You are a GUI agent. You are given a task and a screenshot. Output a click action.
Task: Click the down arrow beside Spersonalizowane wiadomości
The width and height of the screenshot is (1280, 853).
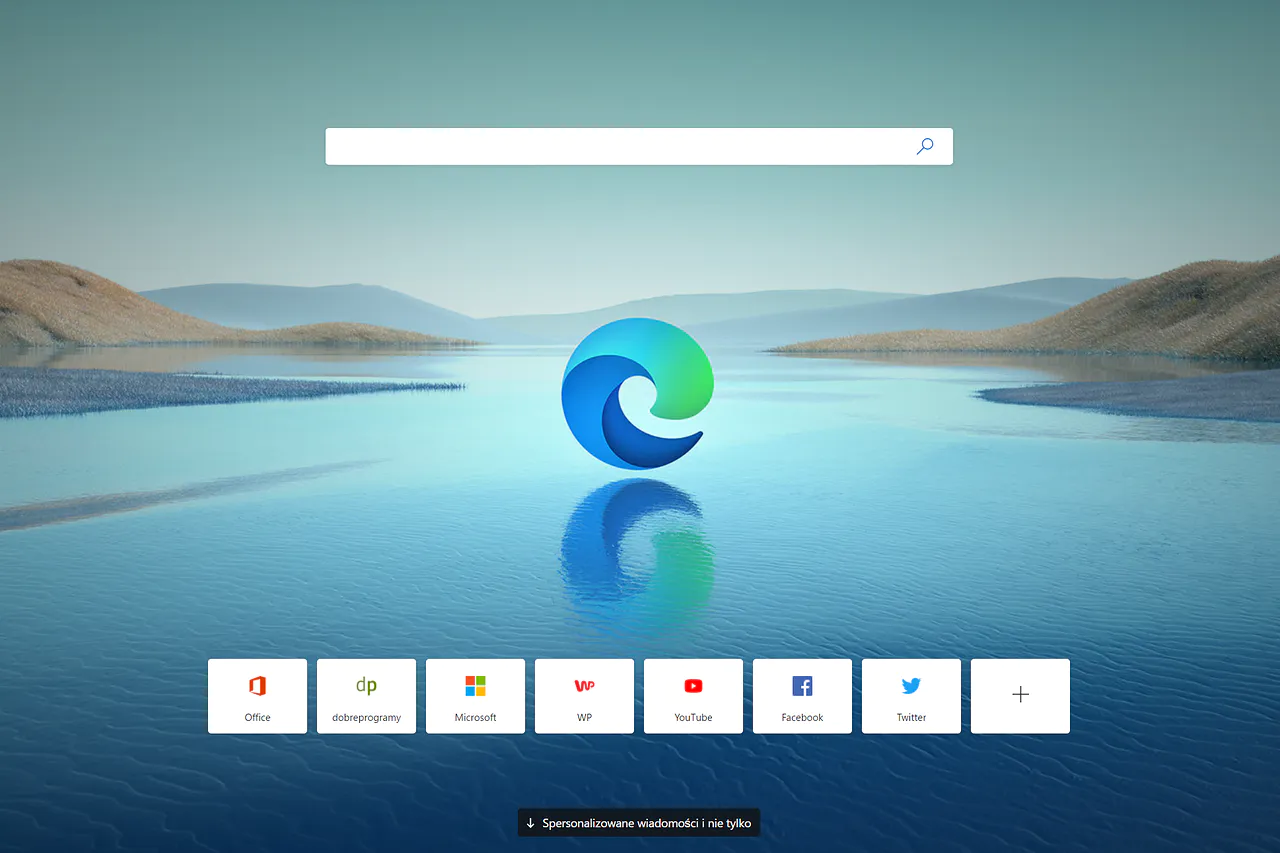point(530,823)
